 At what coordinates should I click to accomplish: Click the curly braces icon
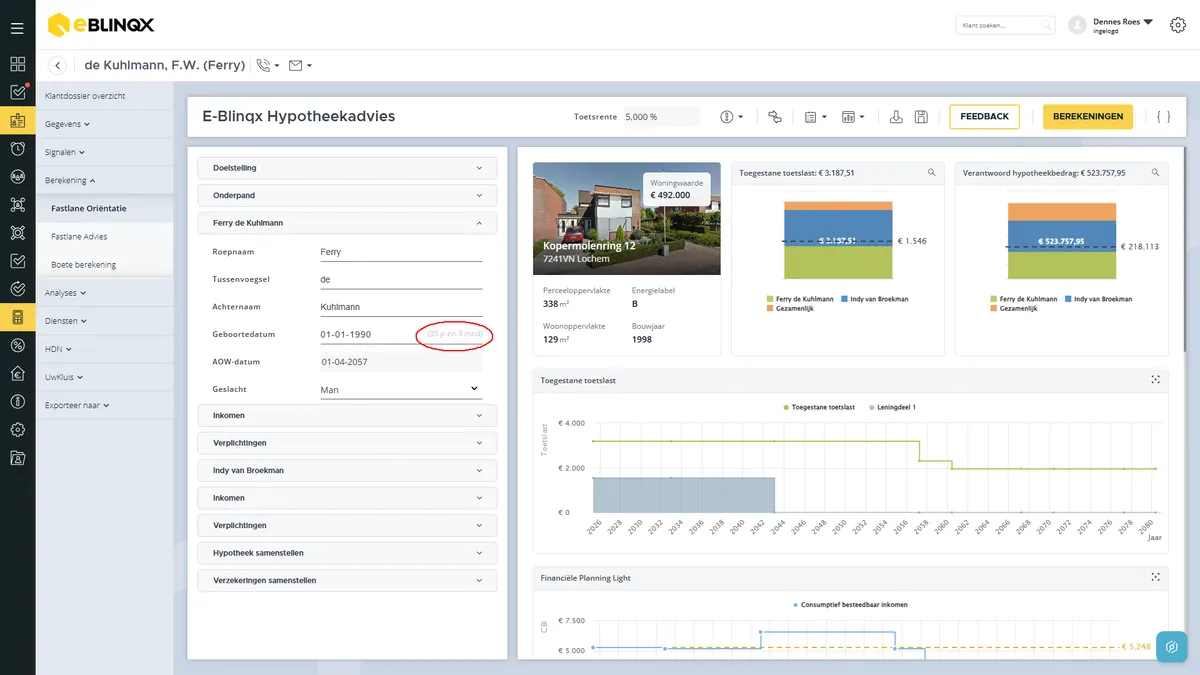click(1163, 117)
